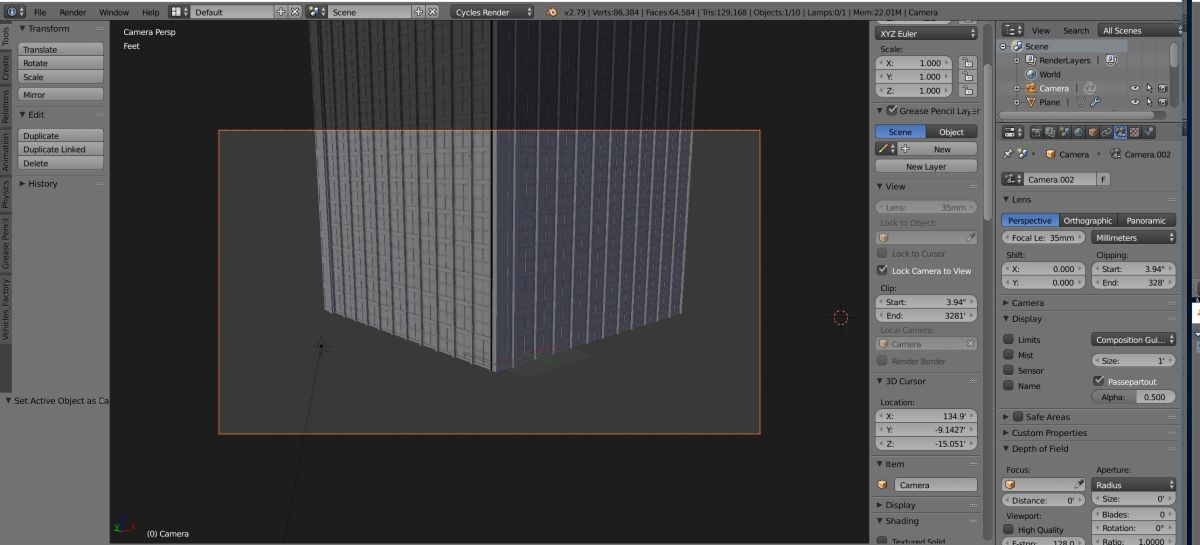Click the Blender logo in the header

pyautogui.click(x=552, y=12)
